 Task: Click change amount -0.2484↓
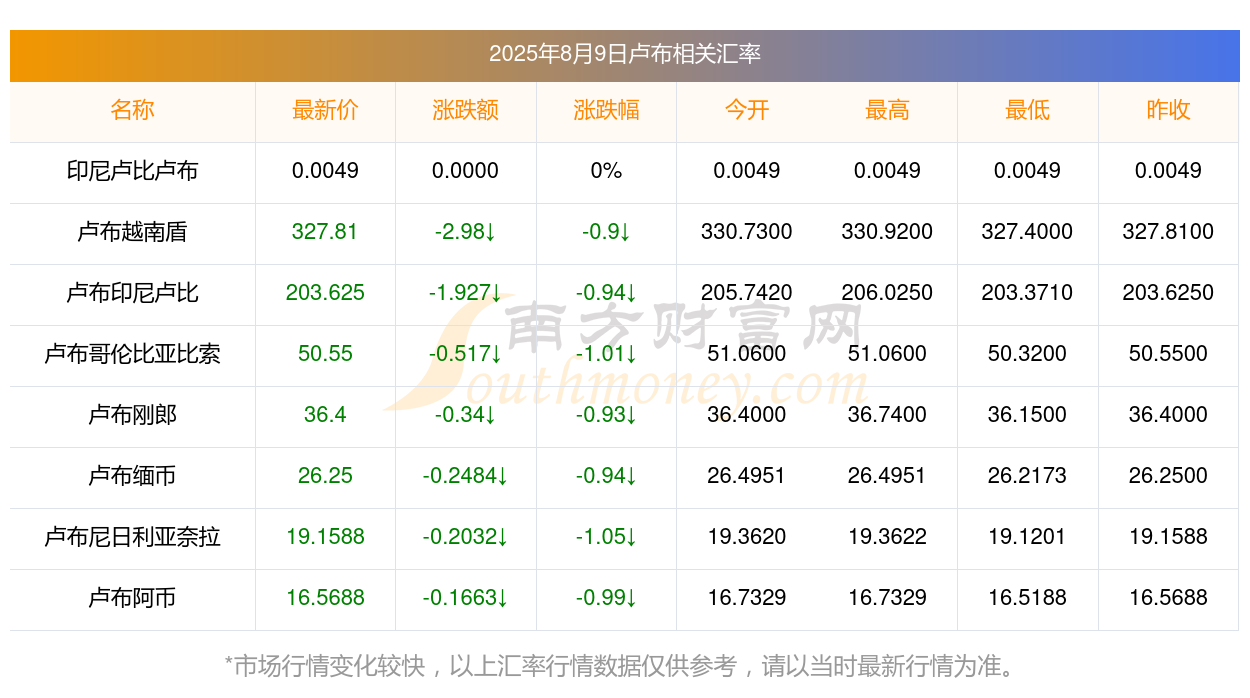[466, 476]
